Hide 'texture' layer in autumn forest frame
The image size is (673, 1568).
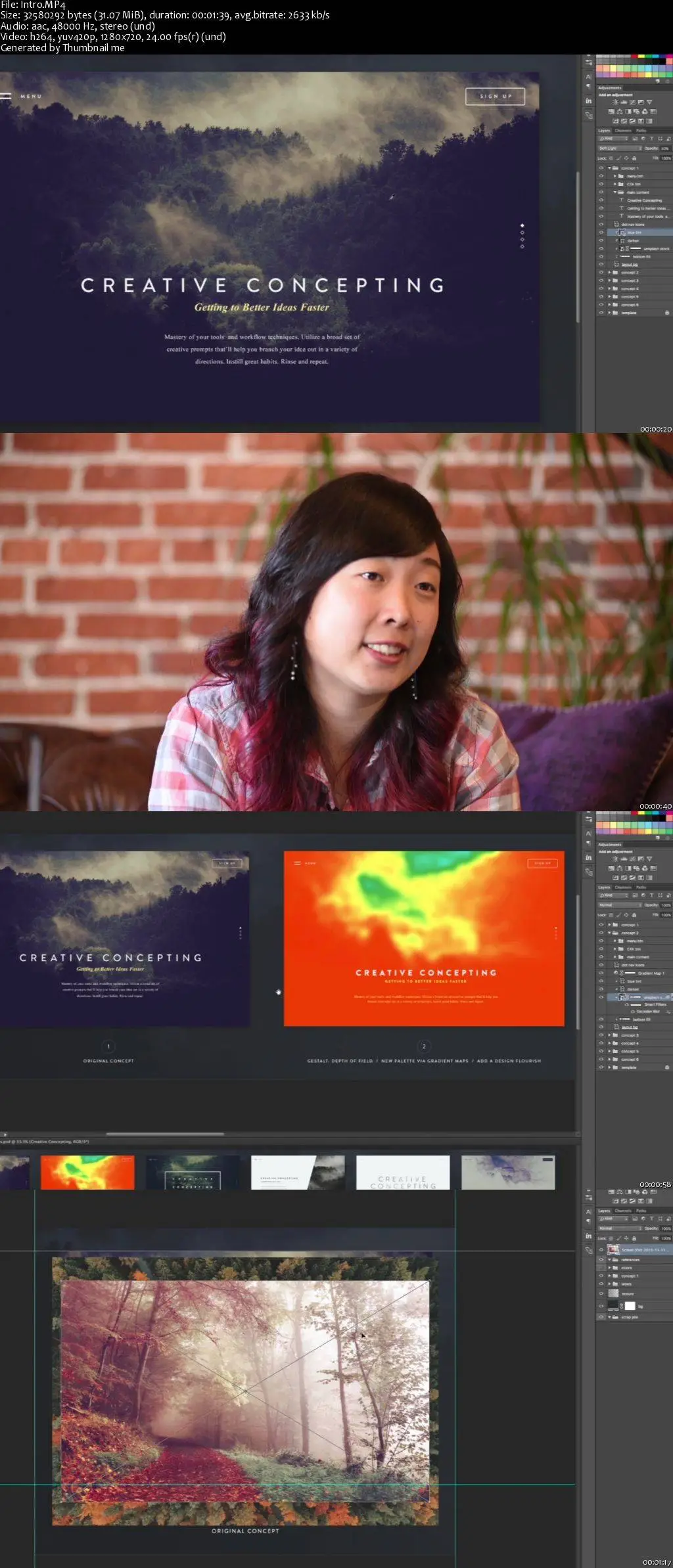pos(601,1293)
